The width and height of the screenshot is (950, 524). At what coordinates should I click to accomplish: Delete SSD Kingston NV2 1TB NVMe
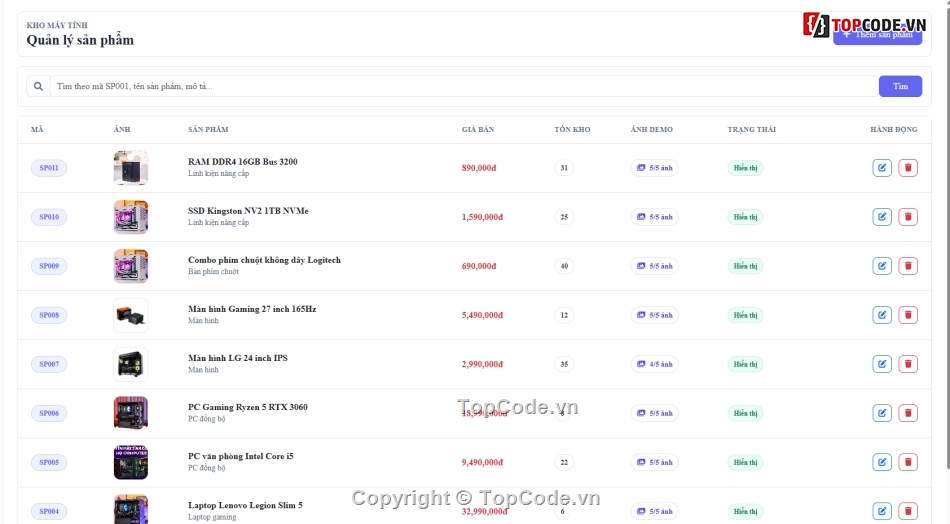pos(908,217)
